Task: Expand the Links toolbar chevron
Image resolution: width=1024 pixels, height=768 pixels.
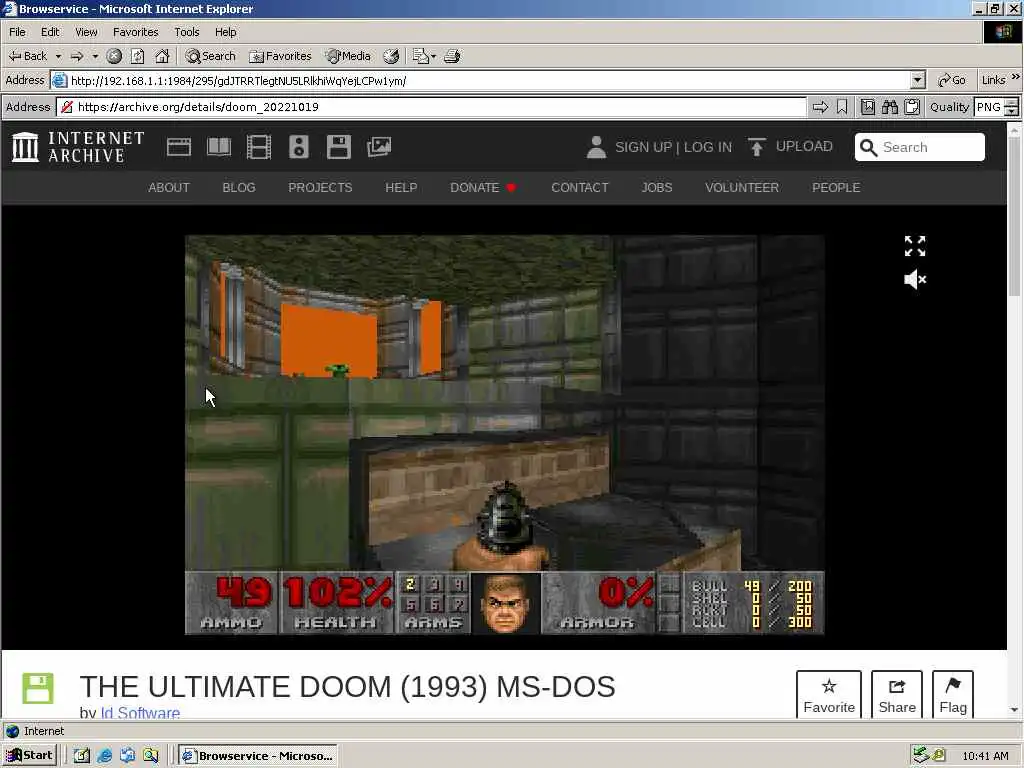Action: 1016,78
